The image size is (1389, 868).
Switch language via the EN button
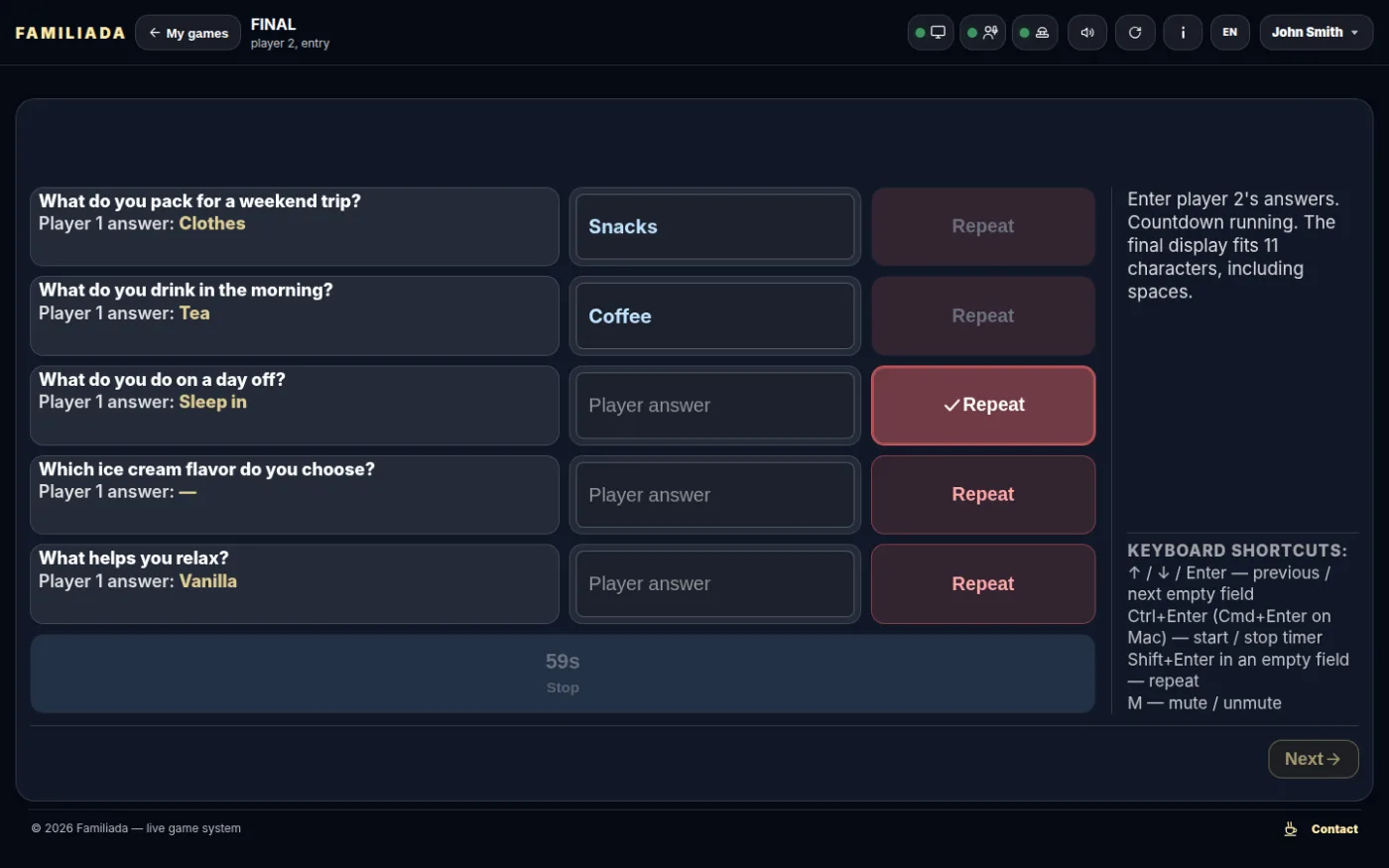tap(1230, 33)
